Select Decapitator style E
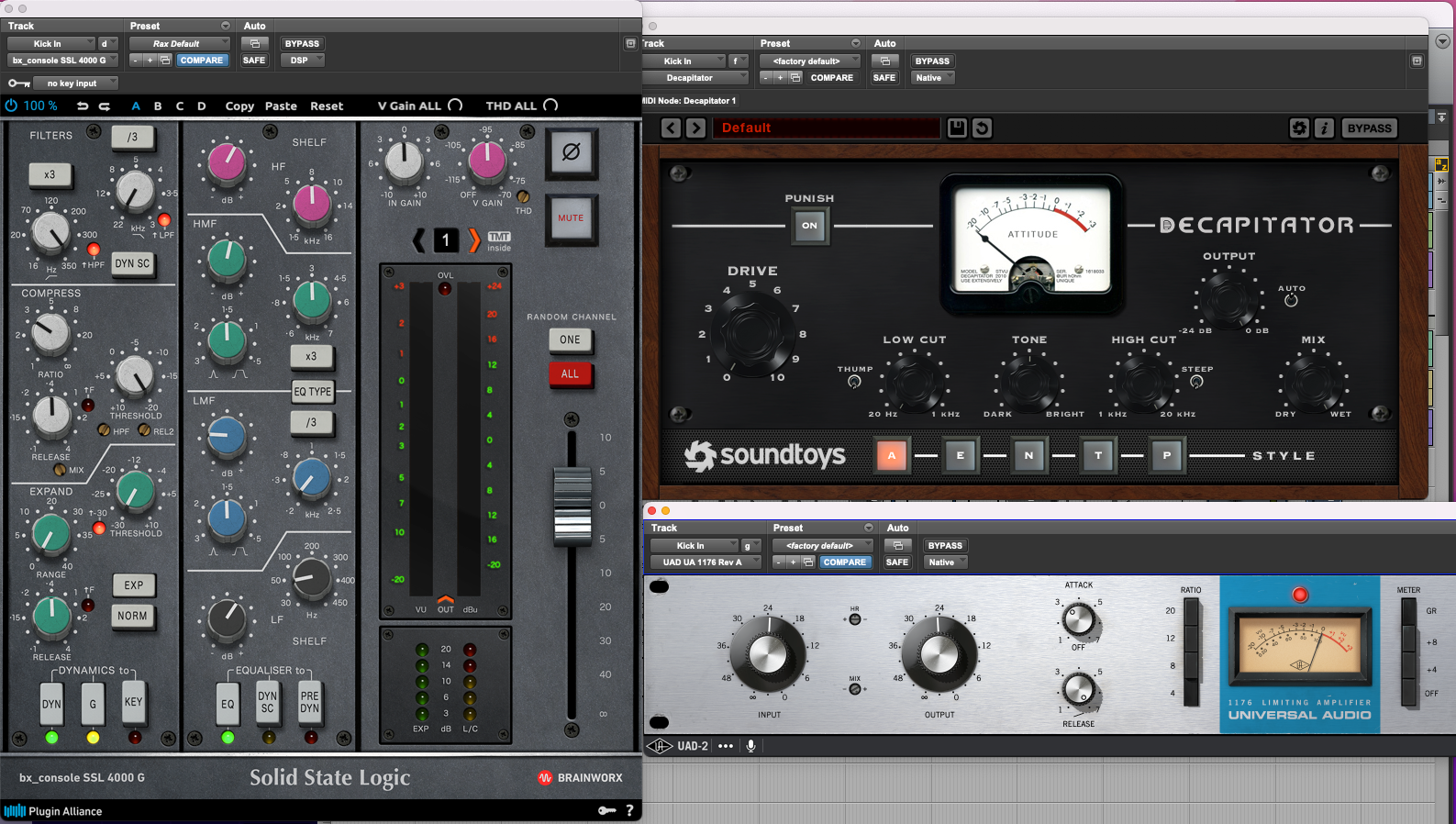The width and height of the screenshot is (1456, 824). pyautogui.click(x=961, y=455)
